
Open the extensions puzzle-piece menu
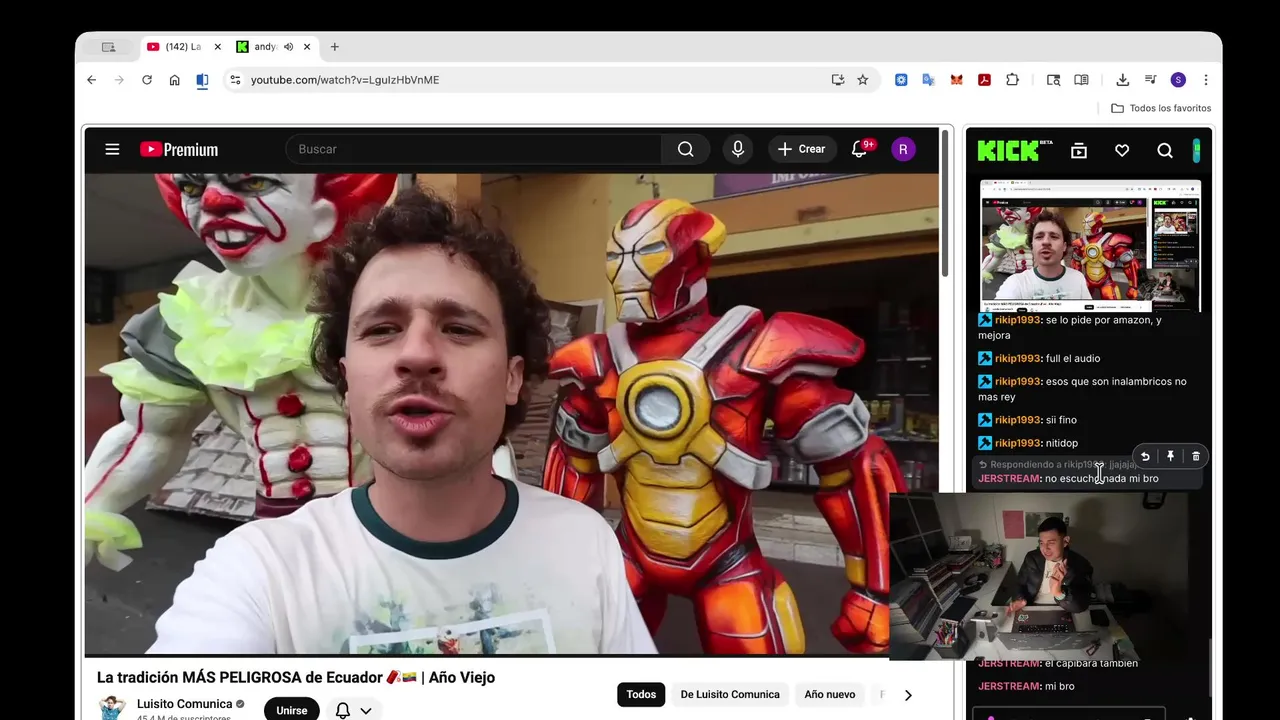point(1012,80)
